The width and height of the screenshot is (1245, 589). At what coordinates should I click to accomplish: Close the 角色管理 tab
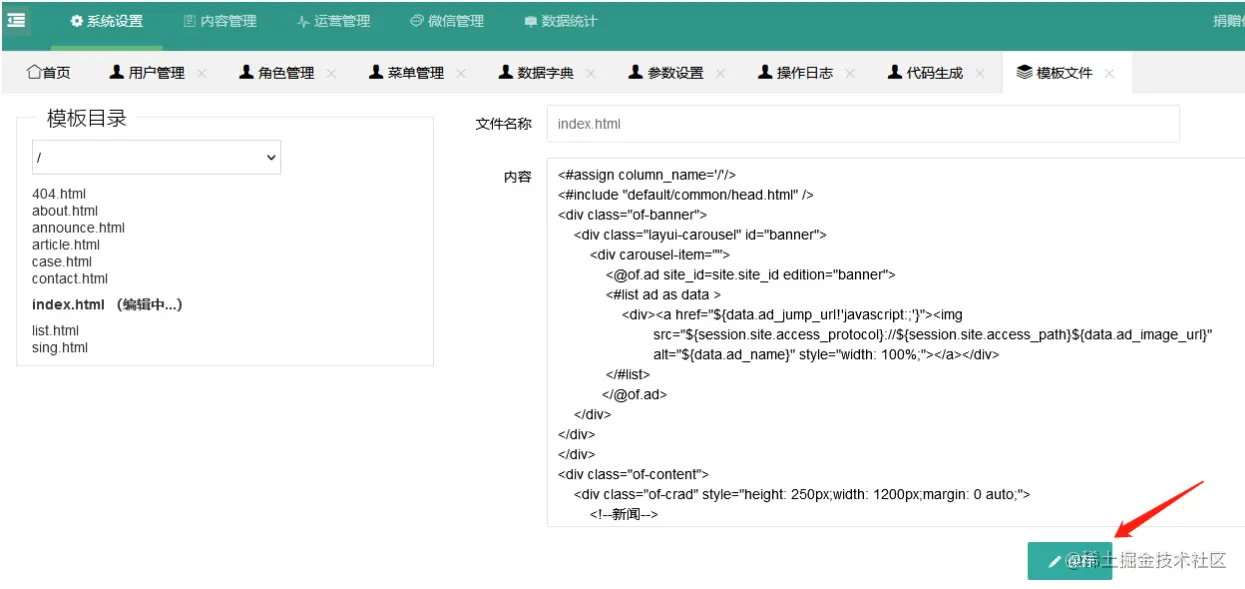click(x=331, y=73)
